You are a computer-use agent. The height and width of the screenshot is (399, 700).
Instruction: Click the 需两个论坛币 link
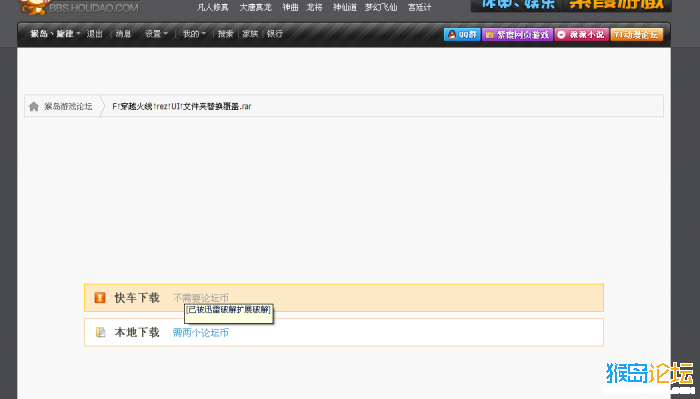pyautogui.click(x=200, y=332)
